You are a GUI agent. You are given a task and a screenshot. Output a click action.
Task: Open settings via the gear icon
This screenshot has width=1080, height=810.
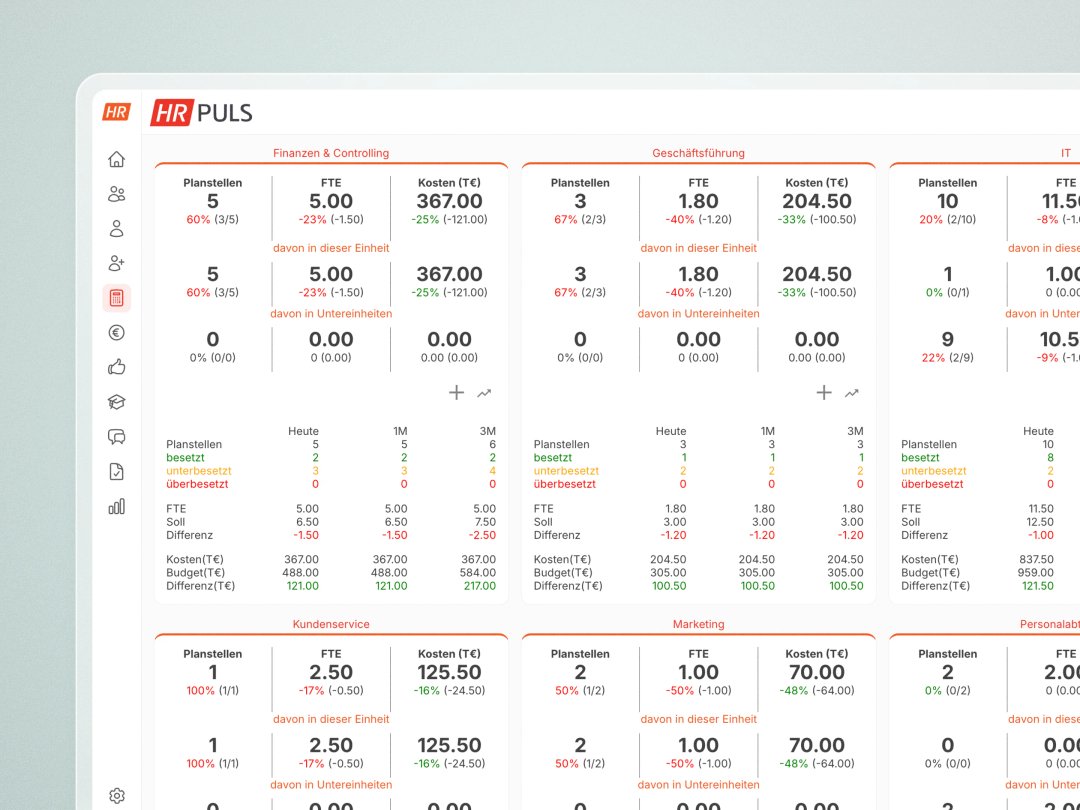[x=116, y=796]
